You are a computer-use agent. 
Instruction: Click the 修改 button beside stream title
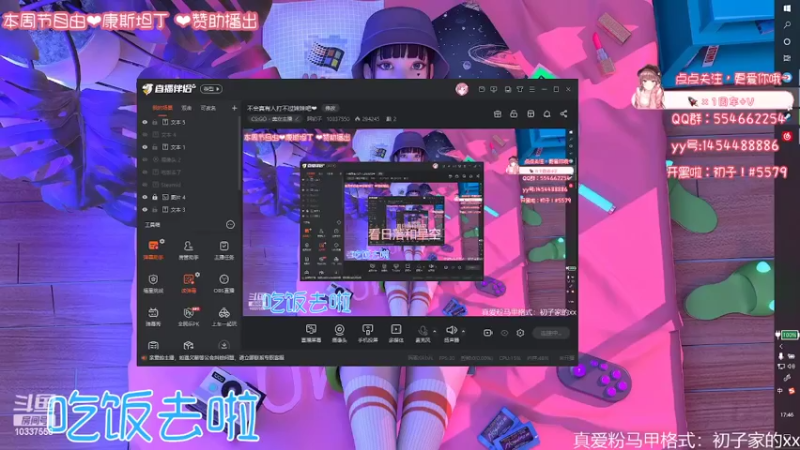331,108
